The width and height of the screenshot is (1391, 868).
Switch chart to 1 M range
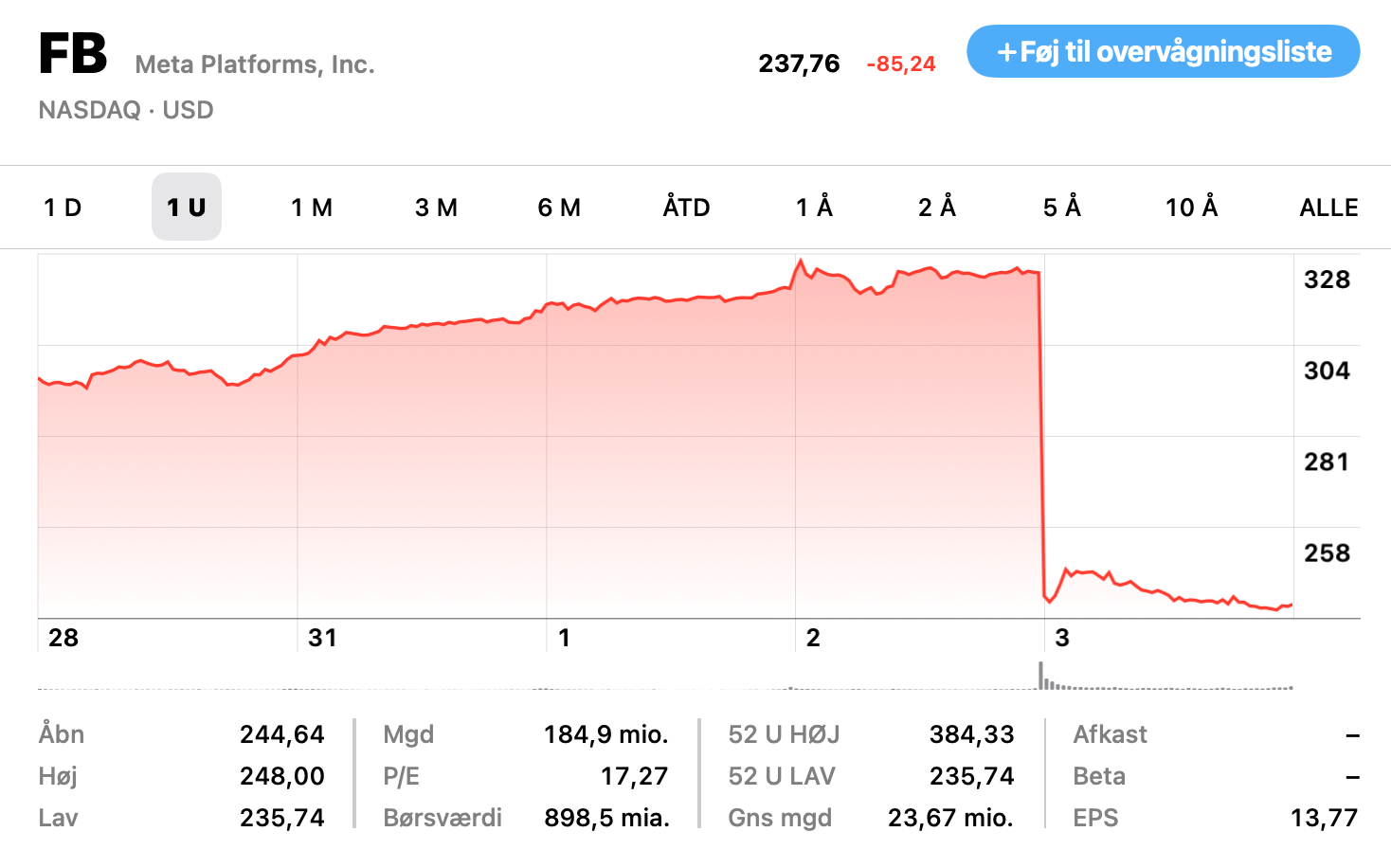click(x=312, y=208)
